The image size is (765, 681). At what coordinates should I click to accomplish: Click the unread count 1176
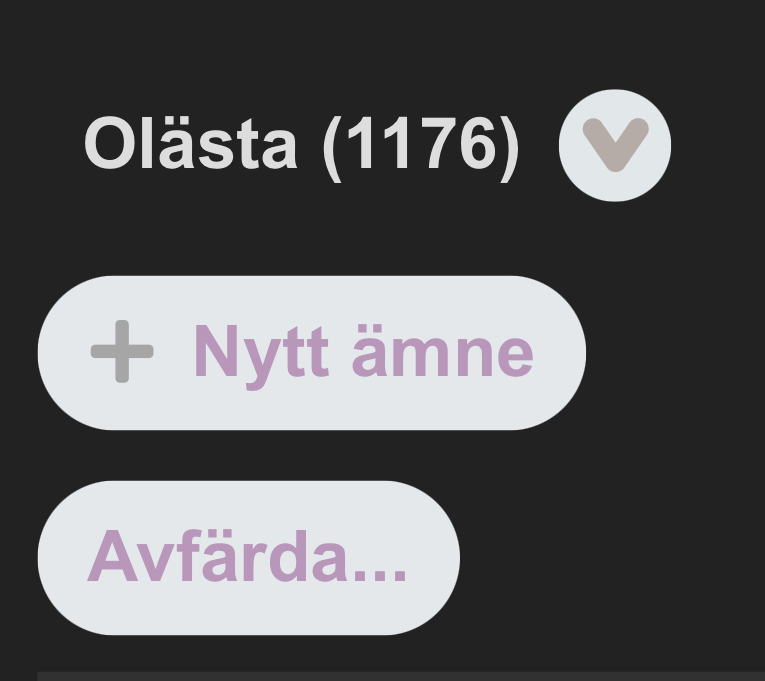point(422,145)
